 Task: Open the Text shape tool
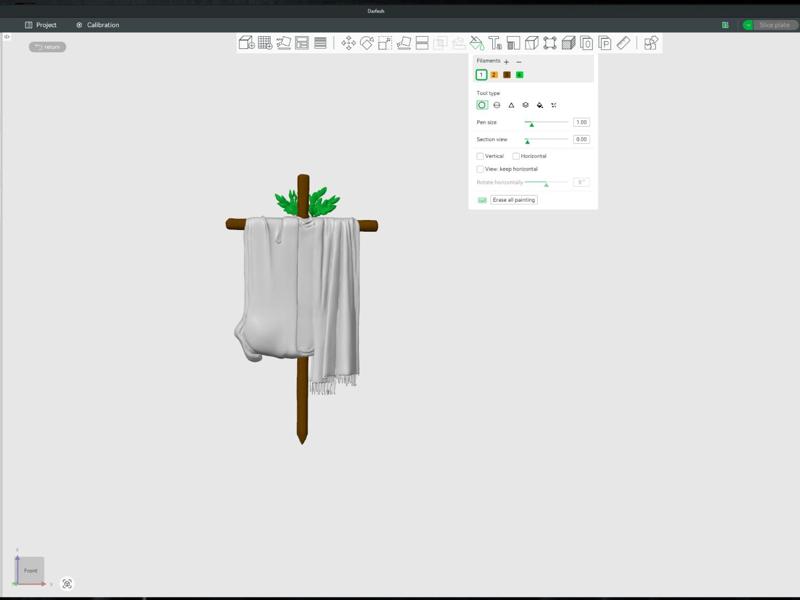(495, 43)
